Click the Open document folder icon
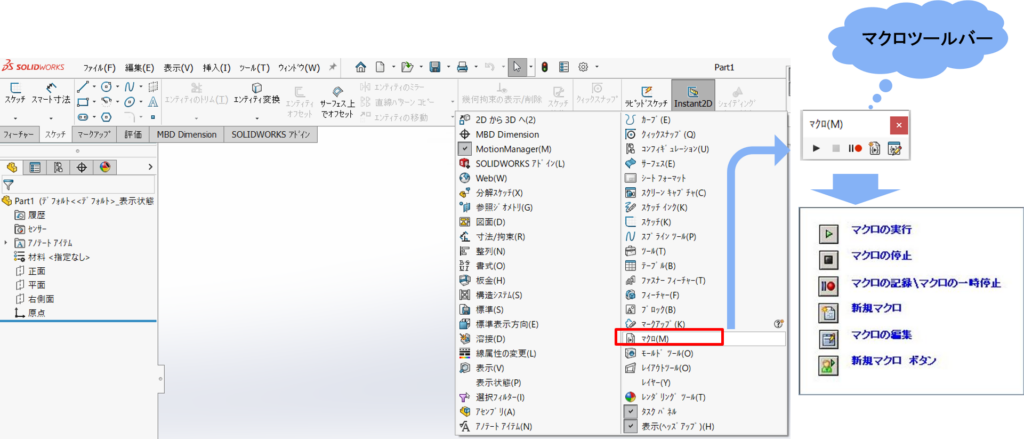 pyautogui.click(x=408, y=67)
